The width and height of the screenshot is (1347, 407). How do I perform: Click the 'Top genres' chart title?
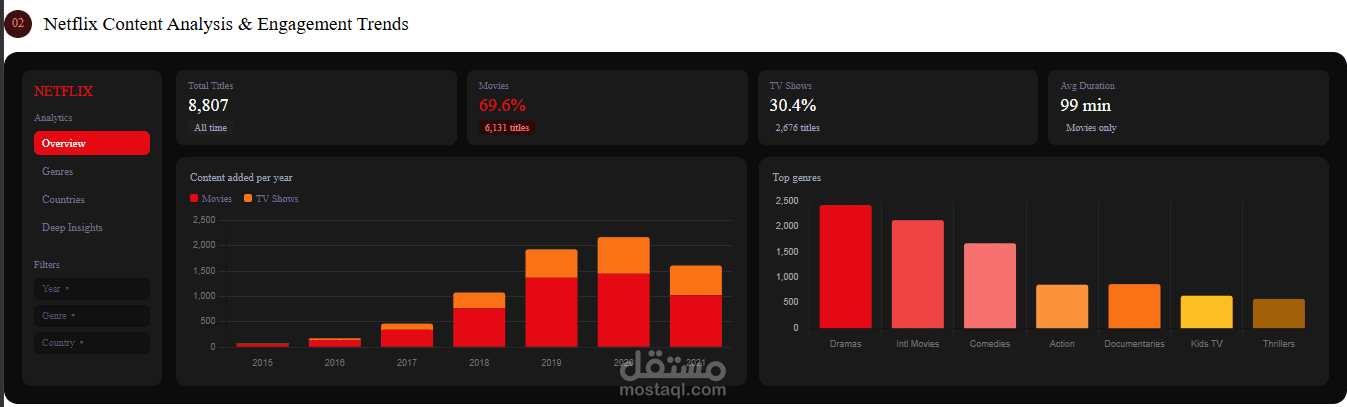(797, 178)
